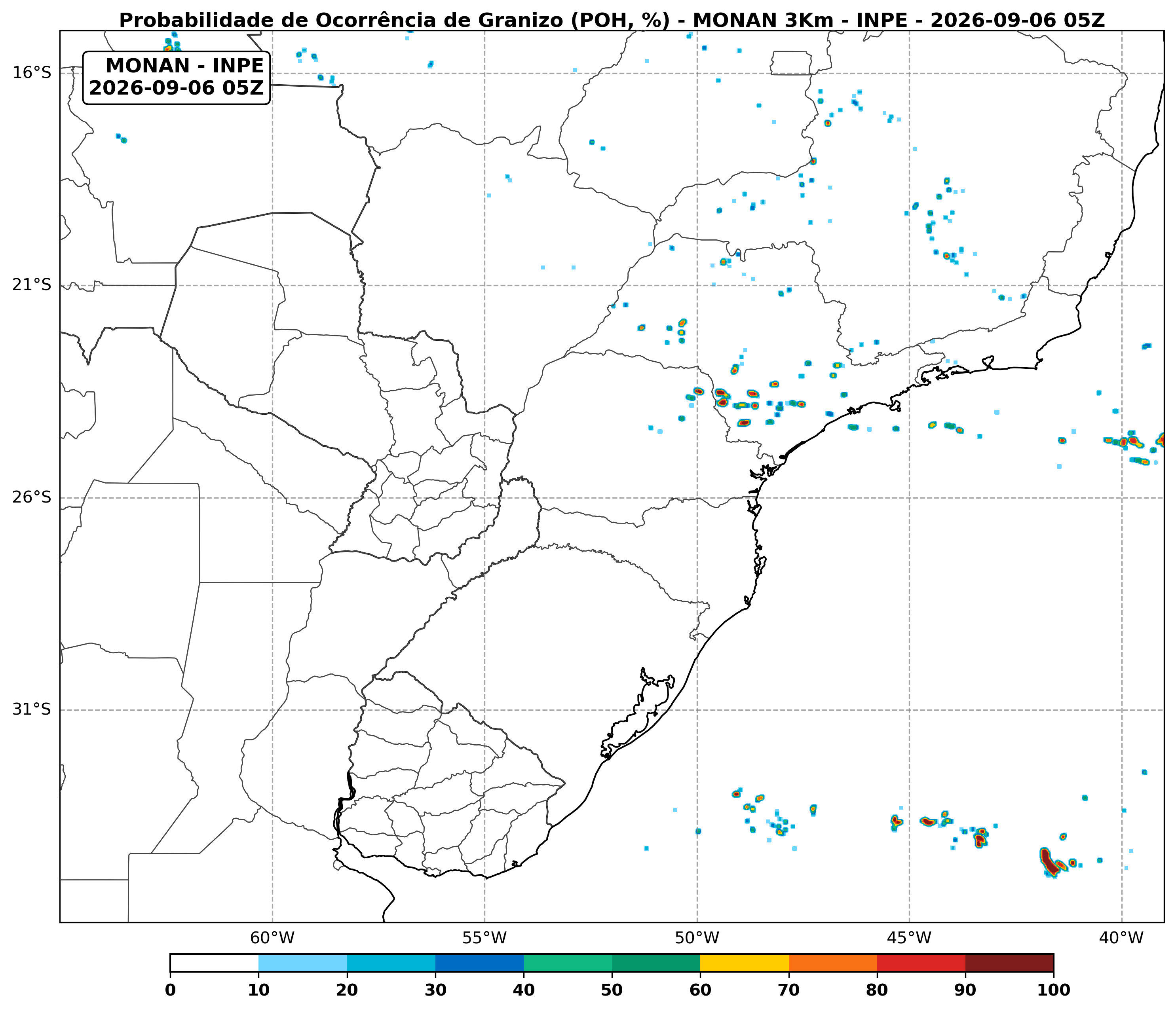Image resolution: width=1176 pixels, height=1011 pixels.
Task: Select the orange 70-80 colorbar segment
Action: 833,963
